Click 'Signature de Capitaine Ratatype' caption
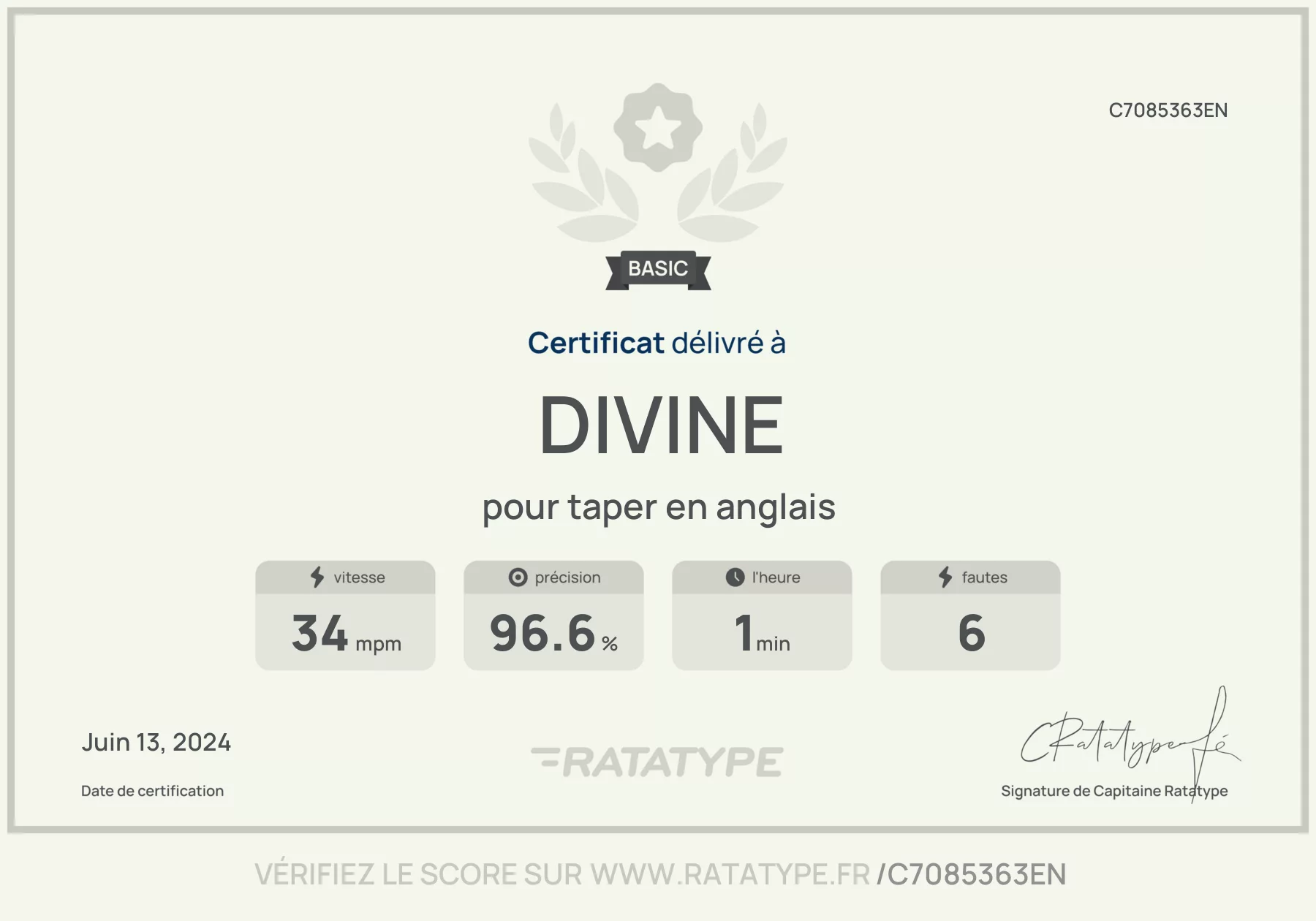The image size is (1316, 921). [x=1114, y=791]
